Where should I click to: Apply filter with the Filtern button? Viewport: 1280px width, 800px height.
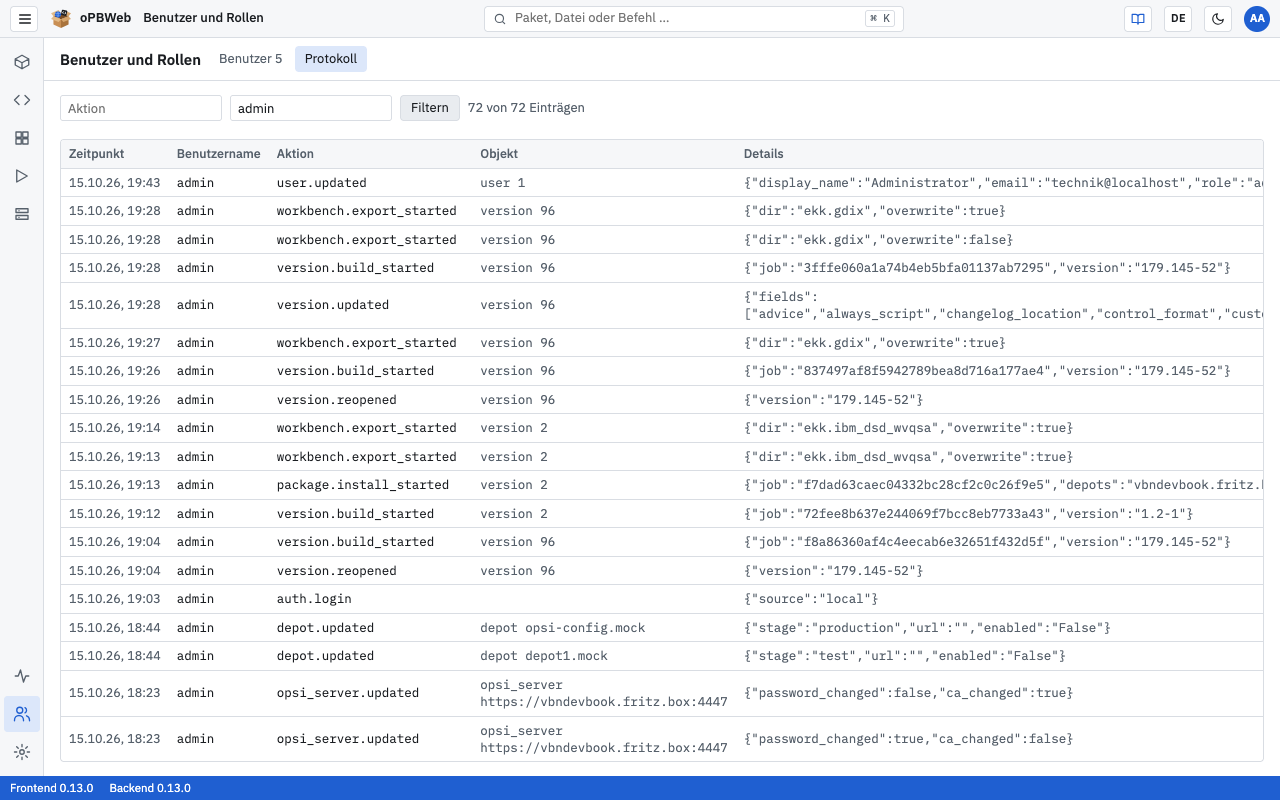430,108
